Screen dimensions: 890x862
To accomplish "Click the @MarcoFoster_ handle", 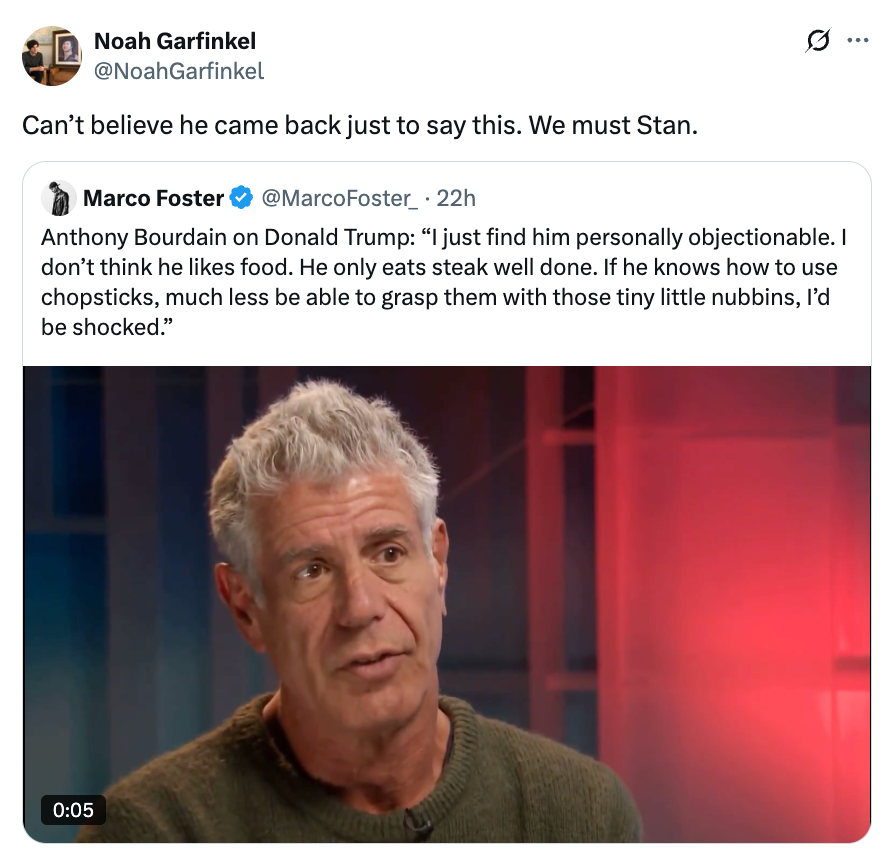I will point(342,198).
